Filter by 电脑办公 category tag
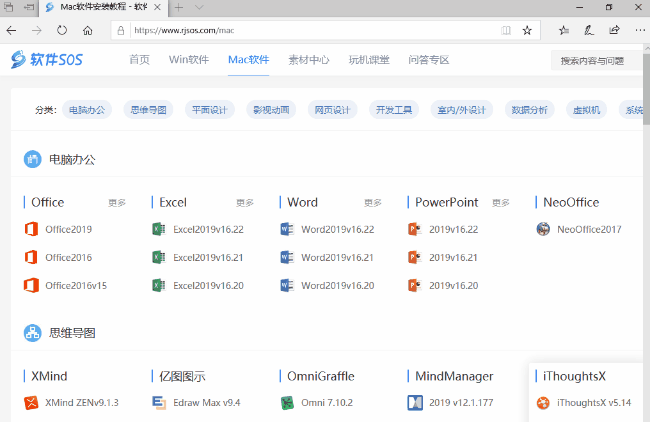 point(87,110)
